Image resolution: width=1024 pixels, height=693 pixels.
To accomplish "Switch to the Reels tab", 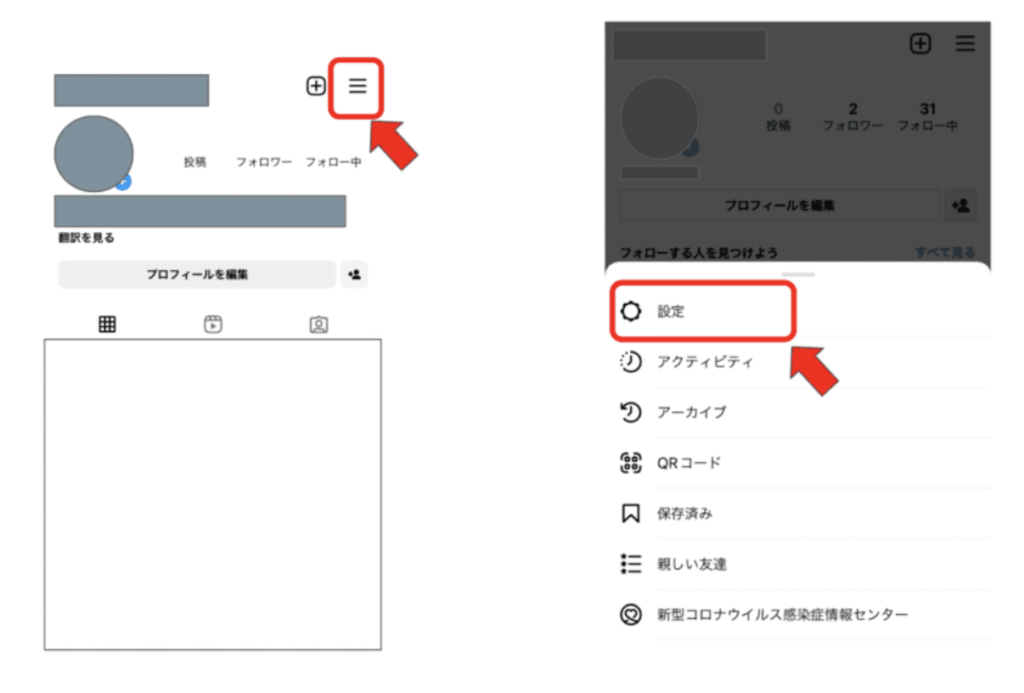I will [x=213, y=324].
